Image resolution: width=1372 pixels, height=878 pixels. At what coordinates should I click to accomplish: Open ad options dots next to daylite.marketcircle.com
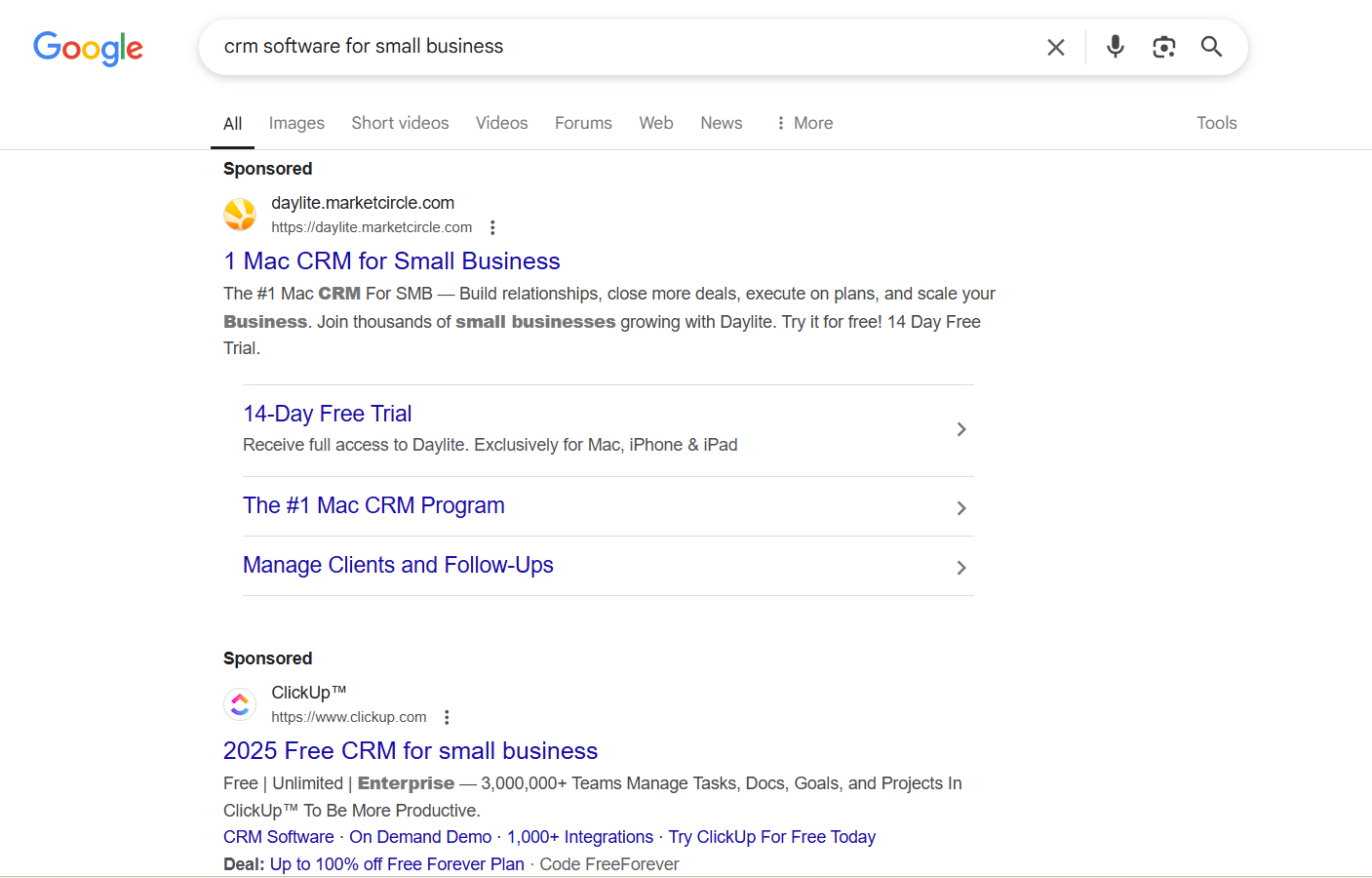pyautogui.click(x=492, y=227)
